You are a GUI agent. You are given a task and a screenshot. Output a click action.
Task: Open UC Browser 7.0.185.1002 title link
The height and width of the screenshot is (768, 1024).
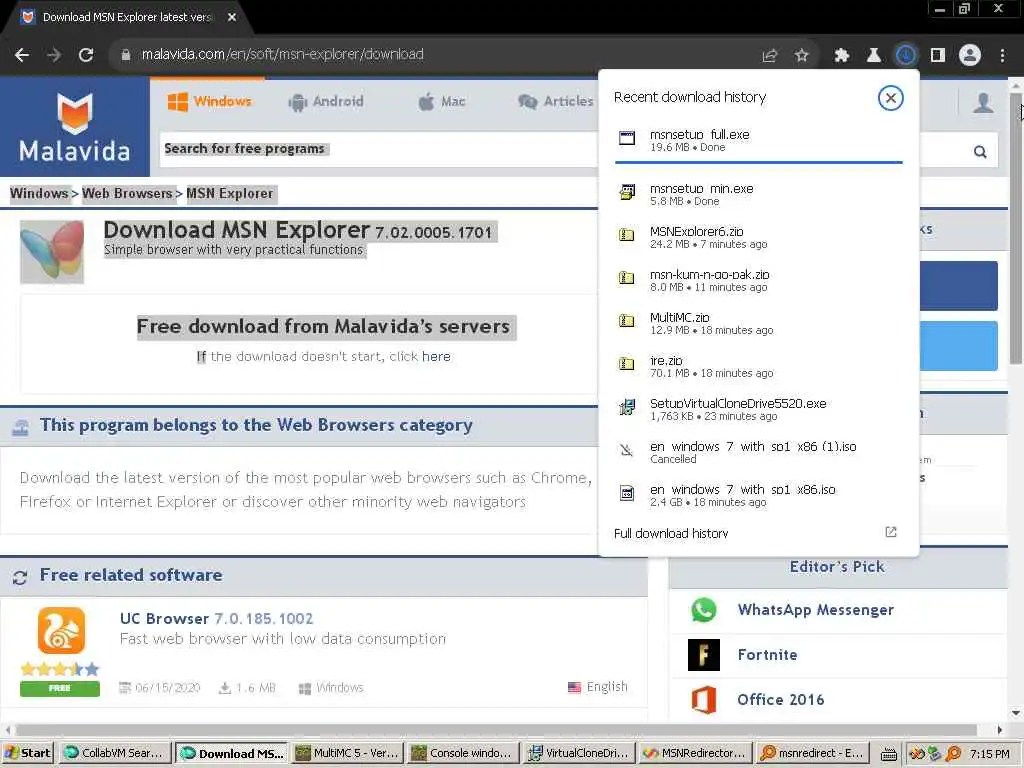(x=216, y=618)
